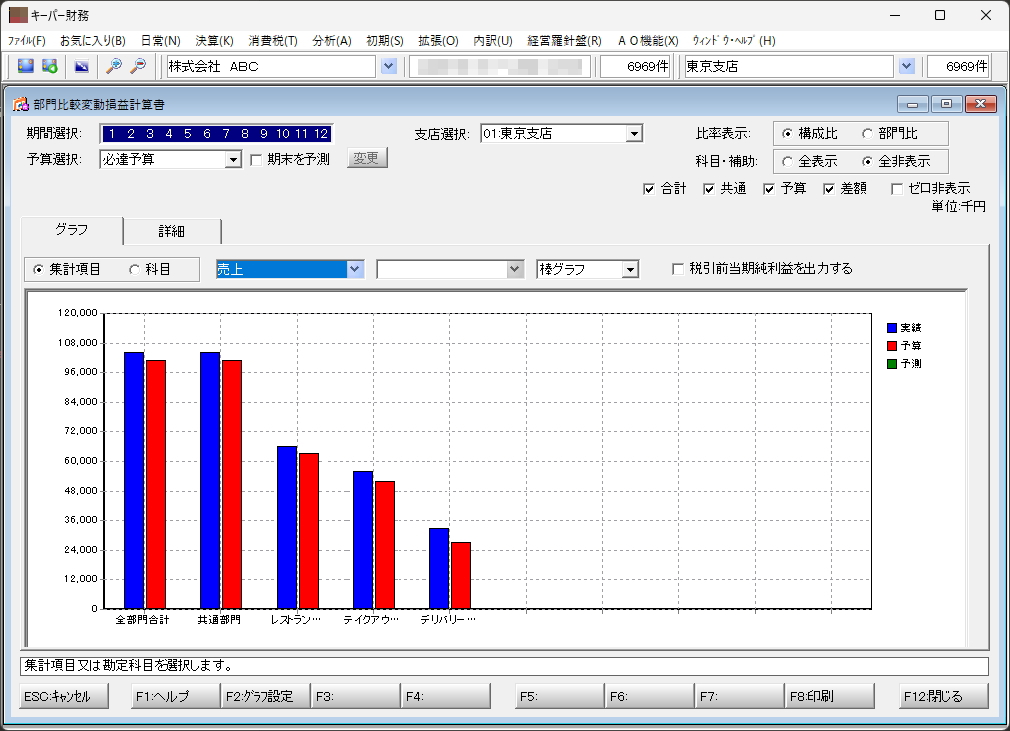Screen dimensions: 1010x731
Task: Click the toolbar screen icon with green arrow
Action: click(50, 66)
